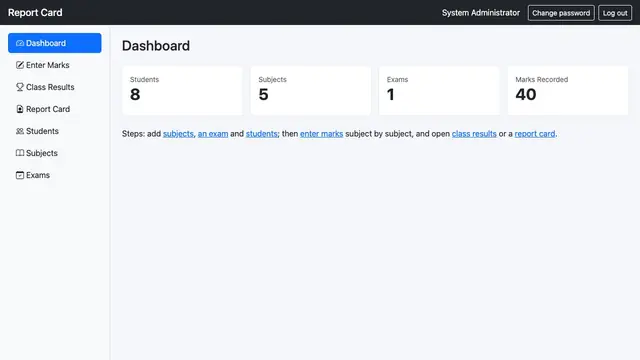Click the Exams count card showing 1

[439, 91]
